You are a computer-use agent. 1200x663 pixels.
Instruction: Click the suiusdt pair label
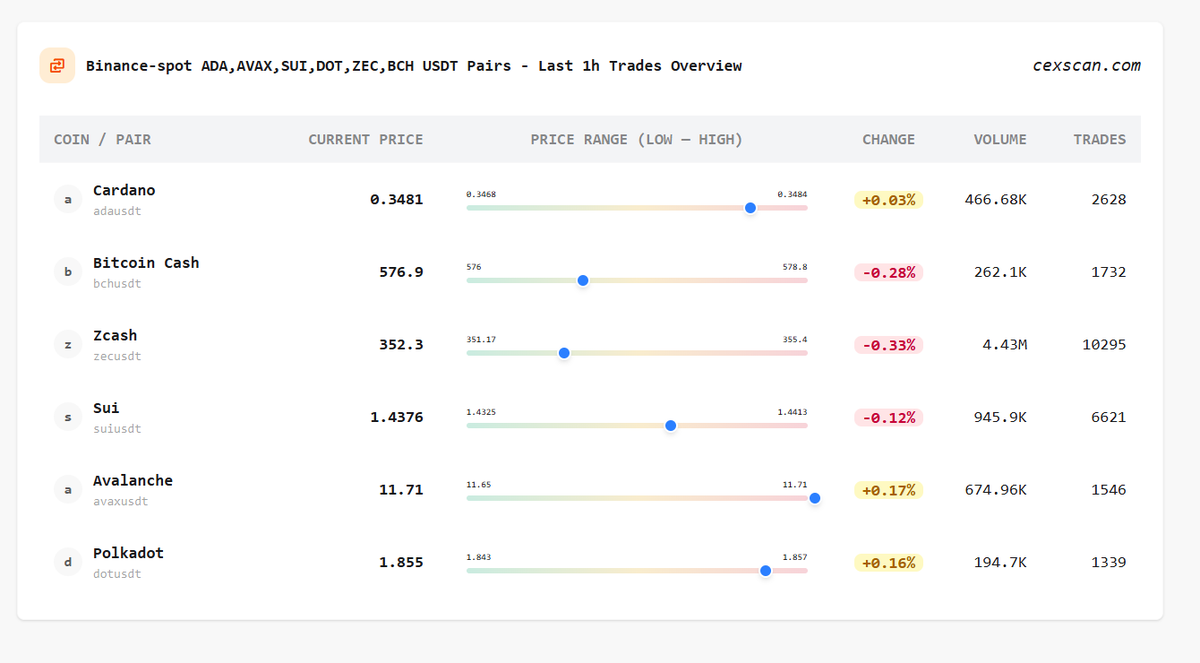tap(117, 429)
